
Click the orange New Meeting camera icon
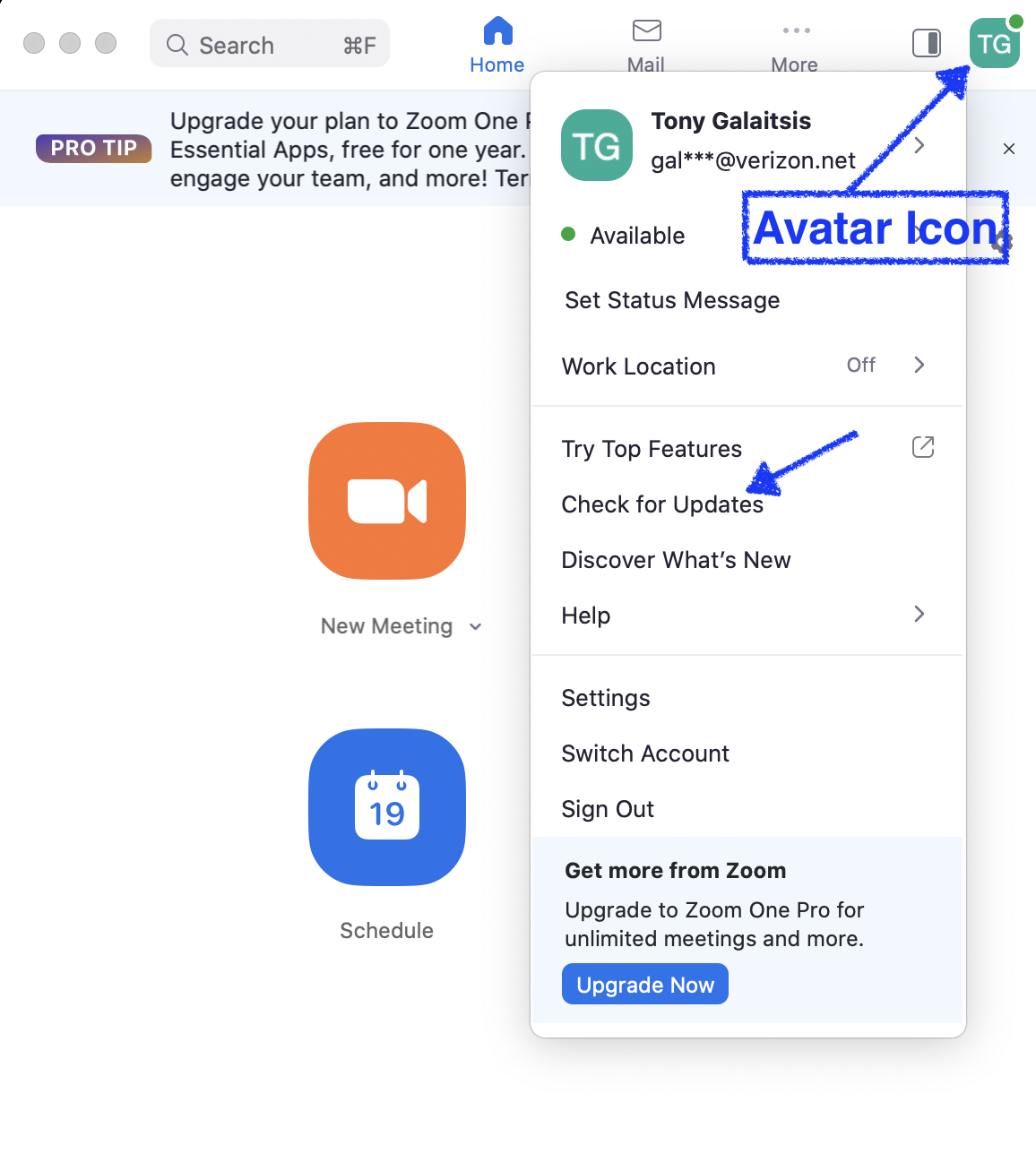pyautogui.click(x=387, y=501)
